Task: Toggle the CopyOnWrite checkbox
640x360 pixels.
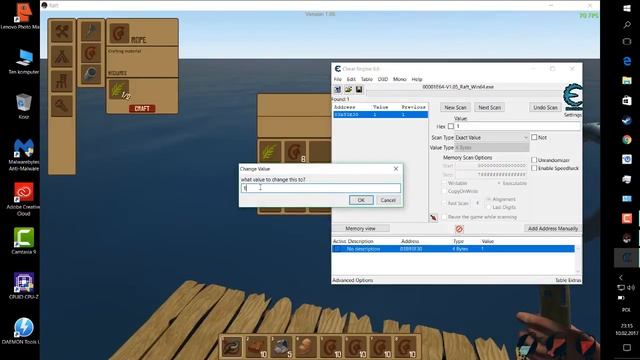Action: (444, 191)
